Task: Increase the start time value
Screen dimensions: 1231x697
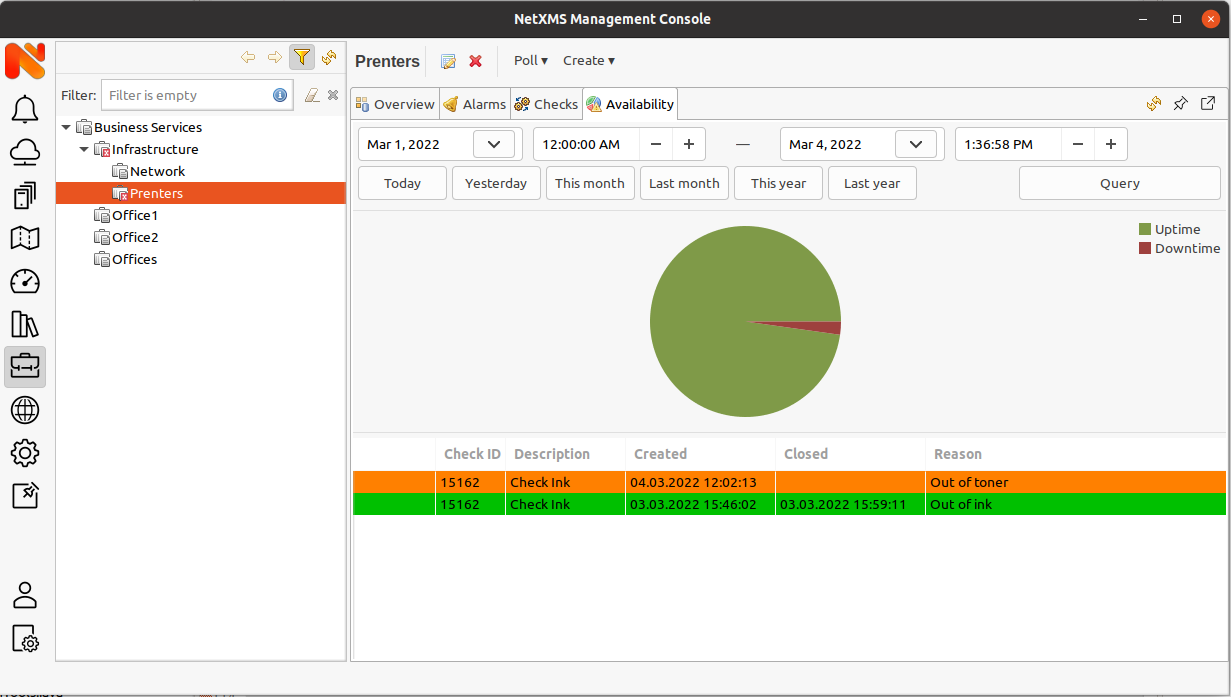Action: click(688, 144)
